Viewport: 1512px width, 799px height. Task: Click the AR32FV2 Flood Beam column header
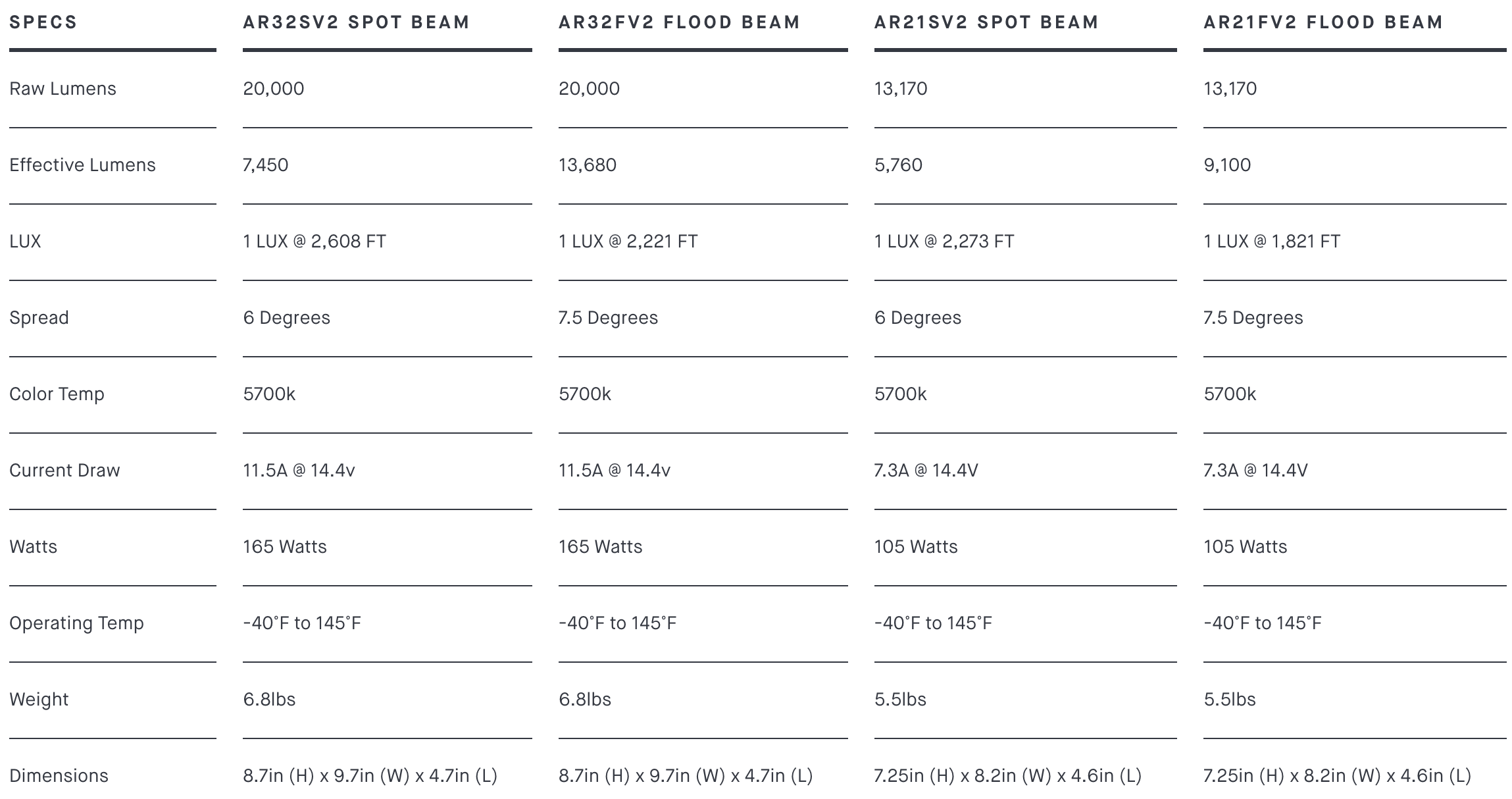coord(679,22)
